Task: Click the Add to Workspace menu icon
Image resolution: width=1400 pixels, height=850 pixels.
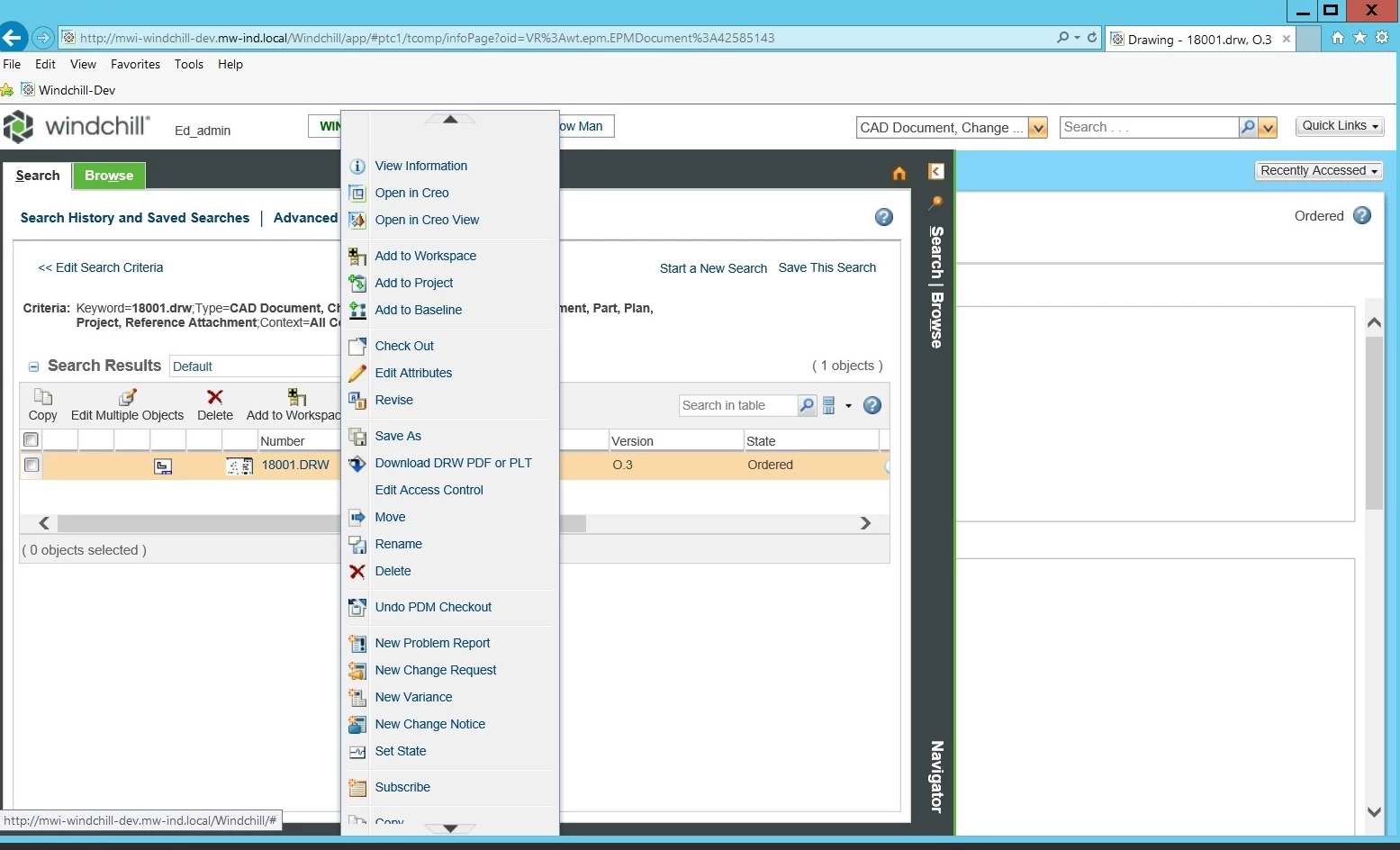Action: (357, 257)
